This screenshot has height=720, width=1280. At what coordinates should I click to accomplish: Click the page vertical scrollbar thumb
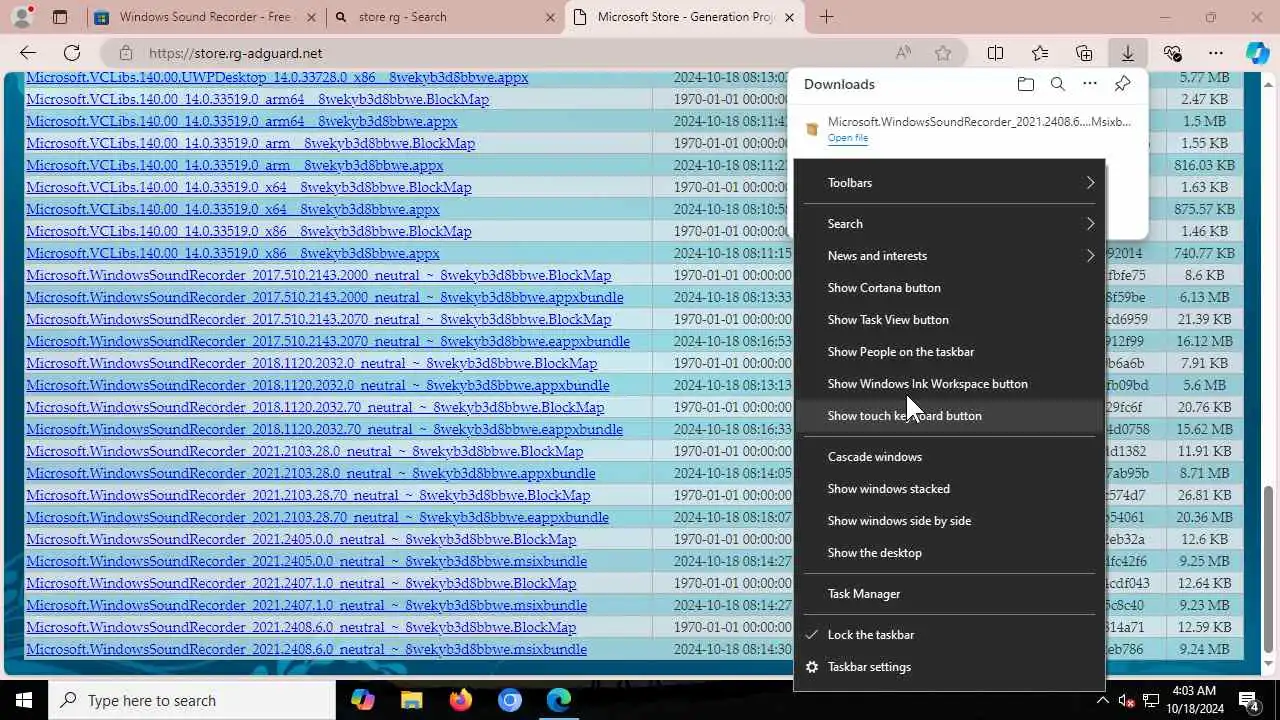click(x=1270, y=568)
